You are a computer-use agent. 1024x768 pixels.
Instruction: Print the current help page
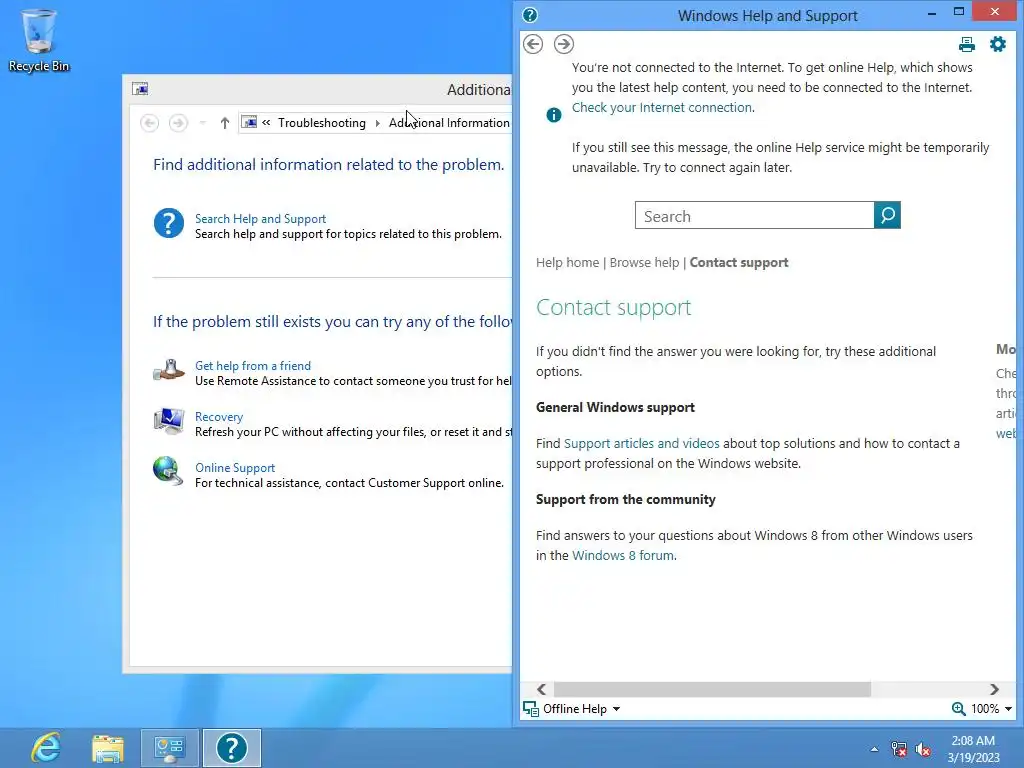pos(967,44)
